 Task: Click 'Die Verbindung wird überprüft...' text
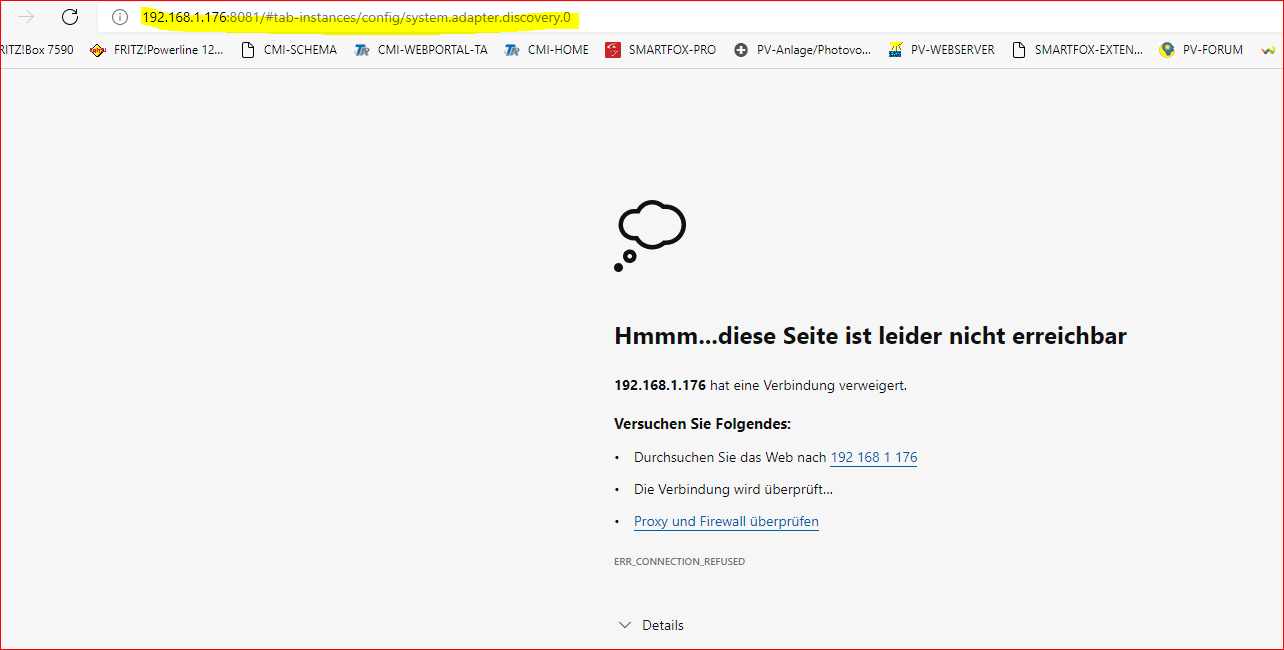point(733,489)
